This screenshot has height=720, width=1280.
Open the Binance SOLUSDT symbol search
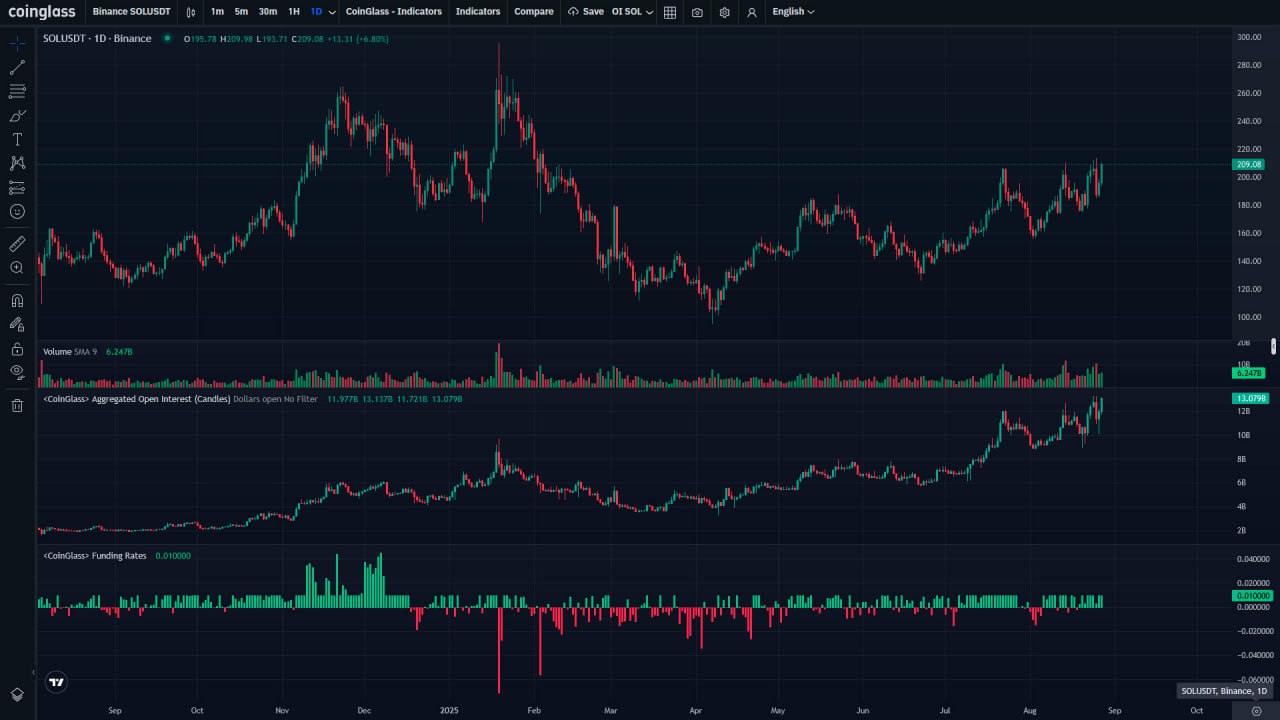pos(131,12)
